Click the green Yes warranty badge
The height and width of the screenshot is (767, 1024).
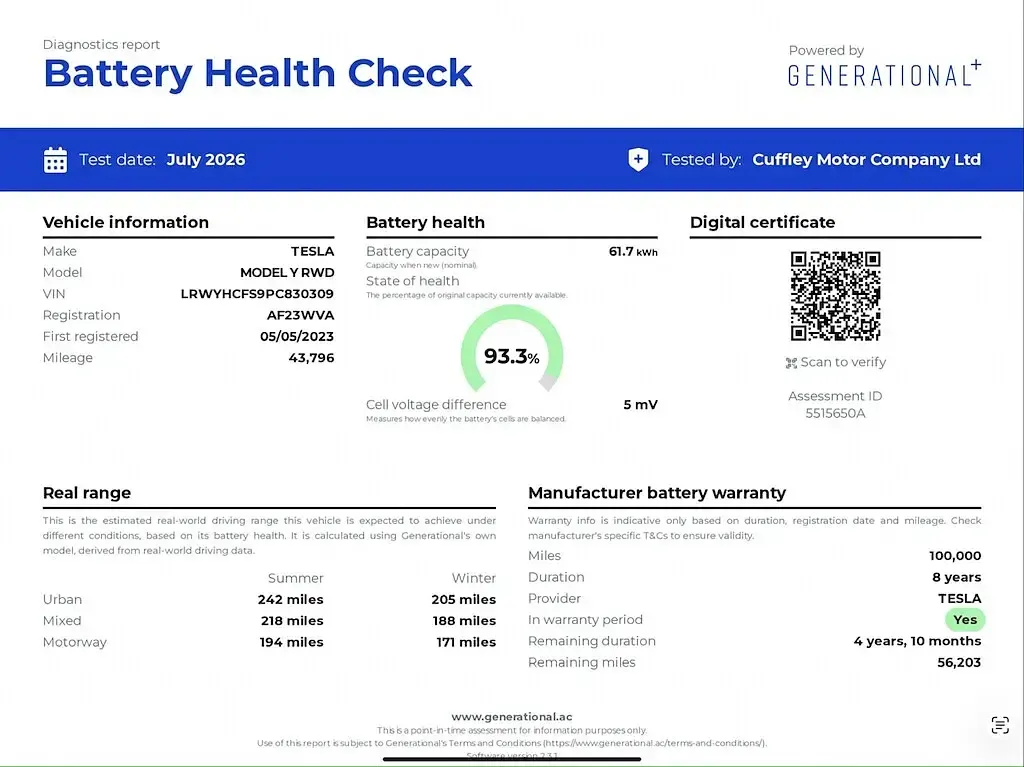pyautogui.click(x=965, y=619)
